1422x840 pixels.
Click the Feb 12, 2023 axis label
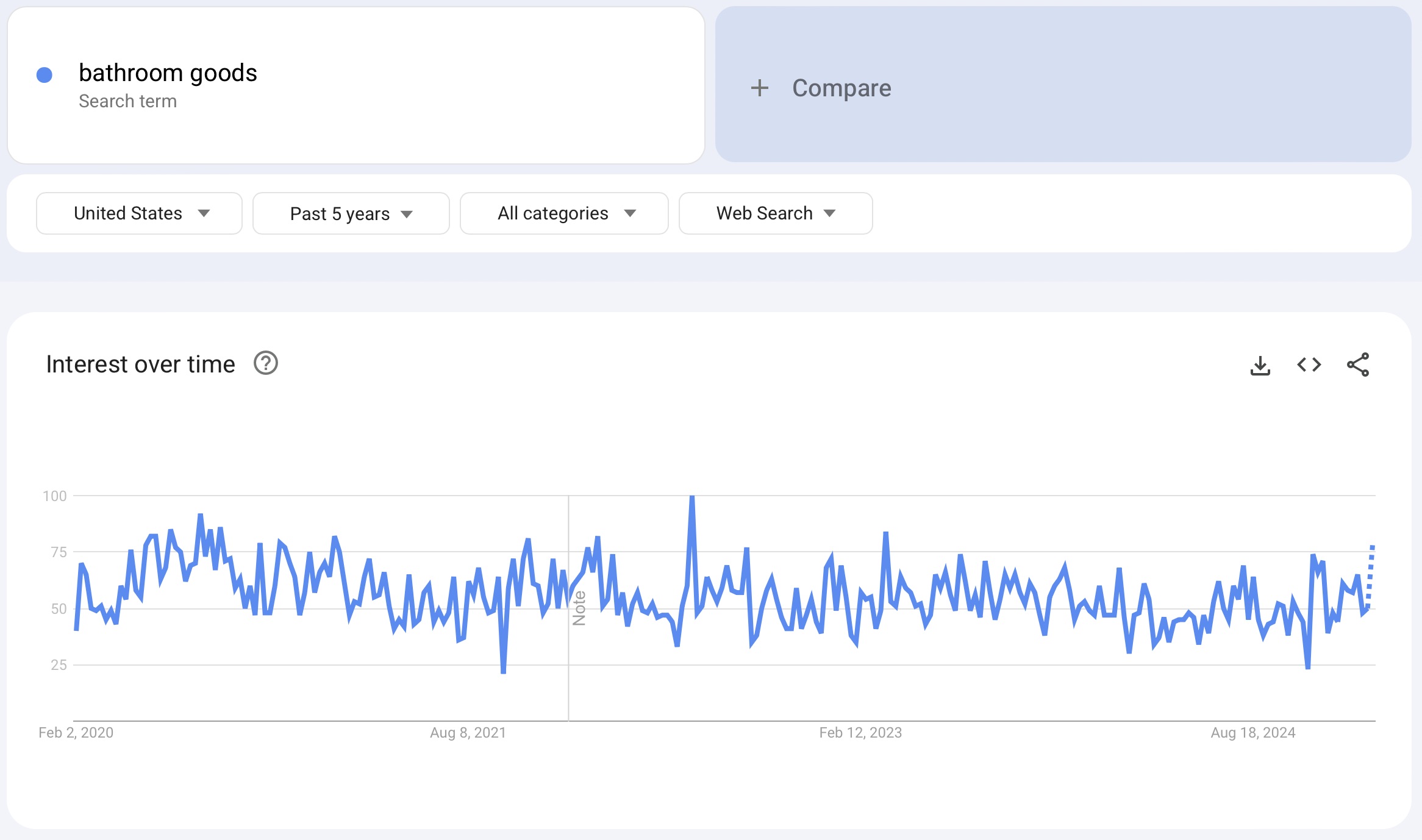860,733
